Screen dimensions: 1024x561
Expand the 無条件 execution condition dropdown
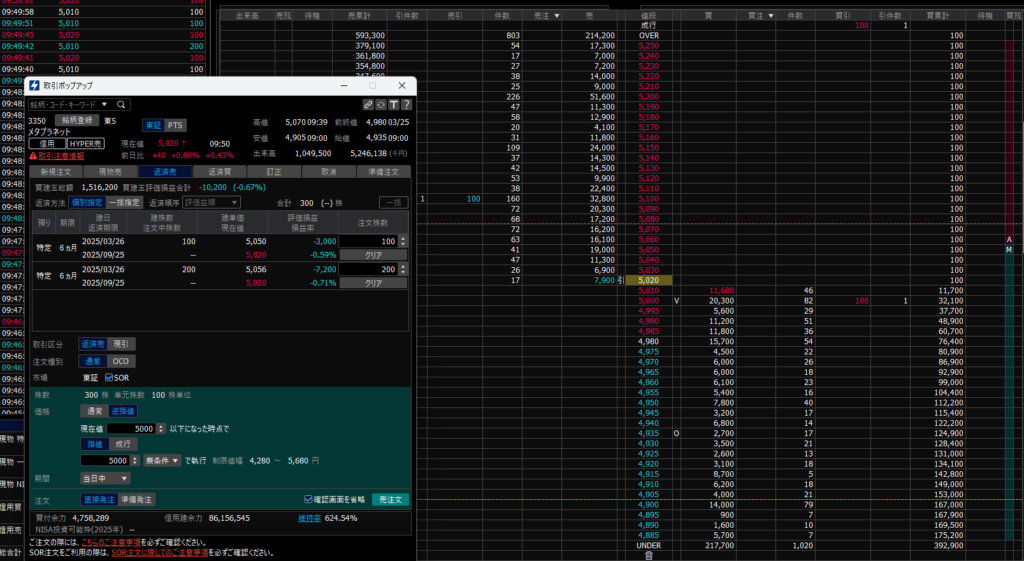coord(161,460)
